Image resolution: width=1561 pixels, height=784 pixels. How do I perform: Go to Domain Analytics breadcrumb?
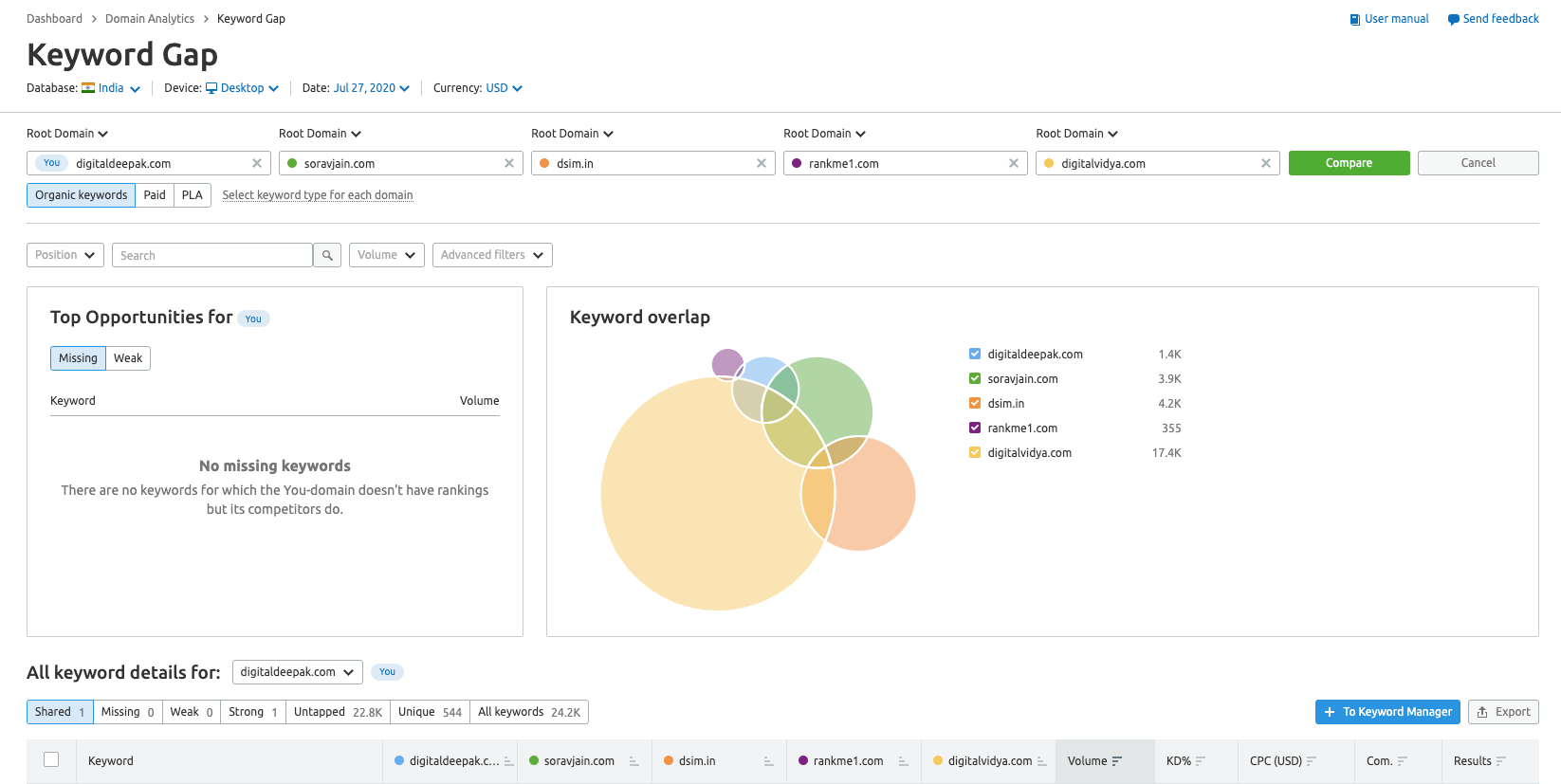tap(150, 19)
